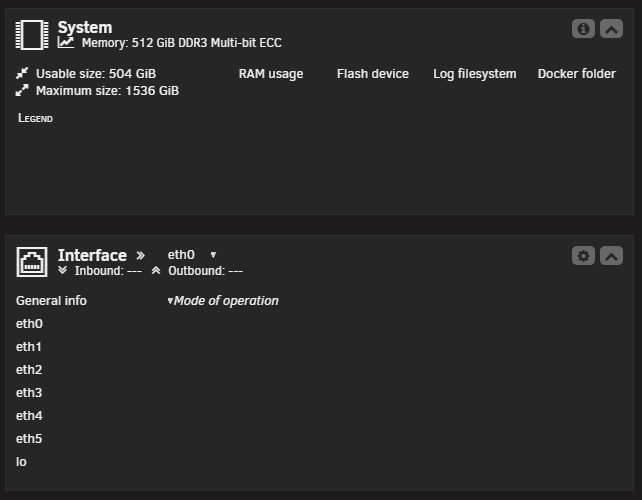Click the Interface ethernet port icon

pyautogui.click(x=32, y=262)
